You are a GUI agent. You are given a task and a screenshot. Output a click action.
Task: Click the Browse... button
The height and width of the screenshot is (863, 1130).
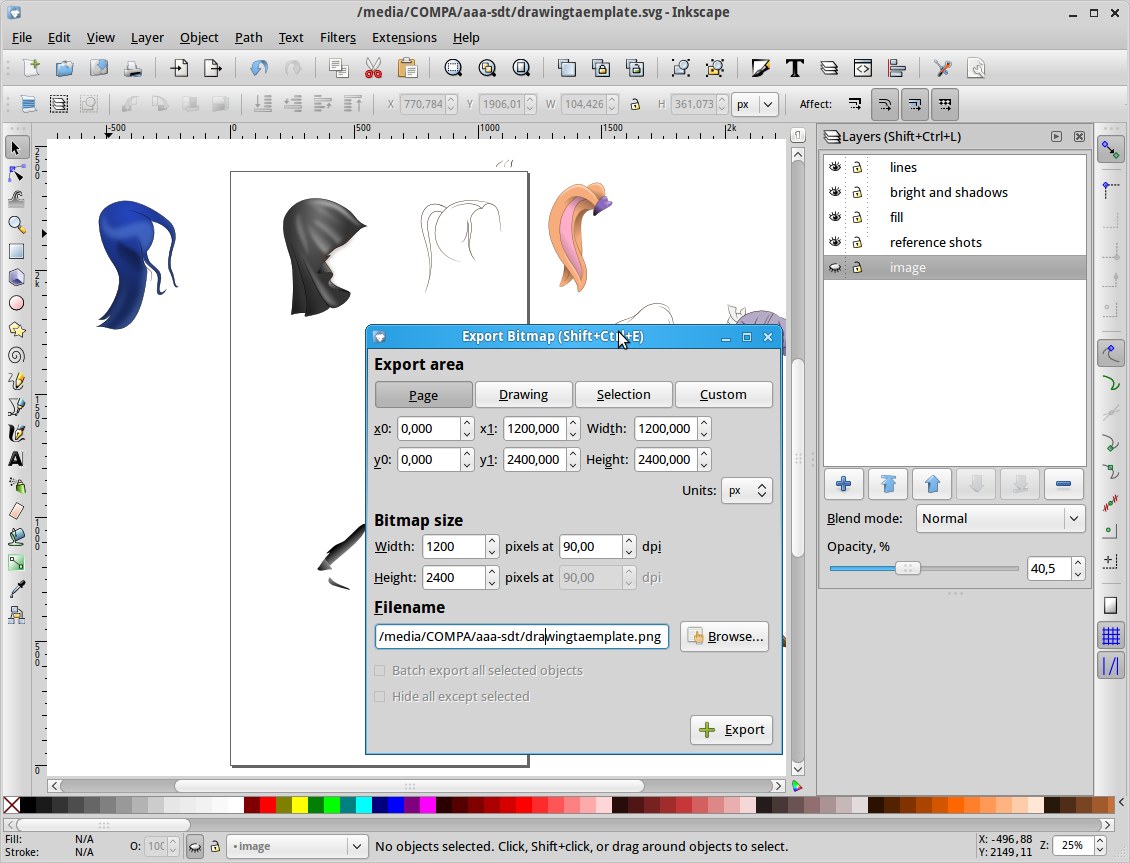click(x=725, y=636)
